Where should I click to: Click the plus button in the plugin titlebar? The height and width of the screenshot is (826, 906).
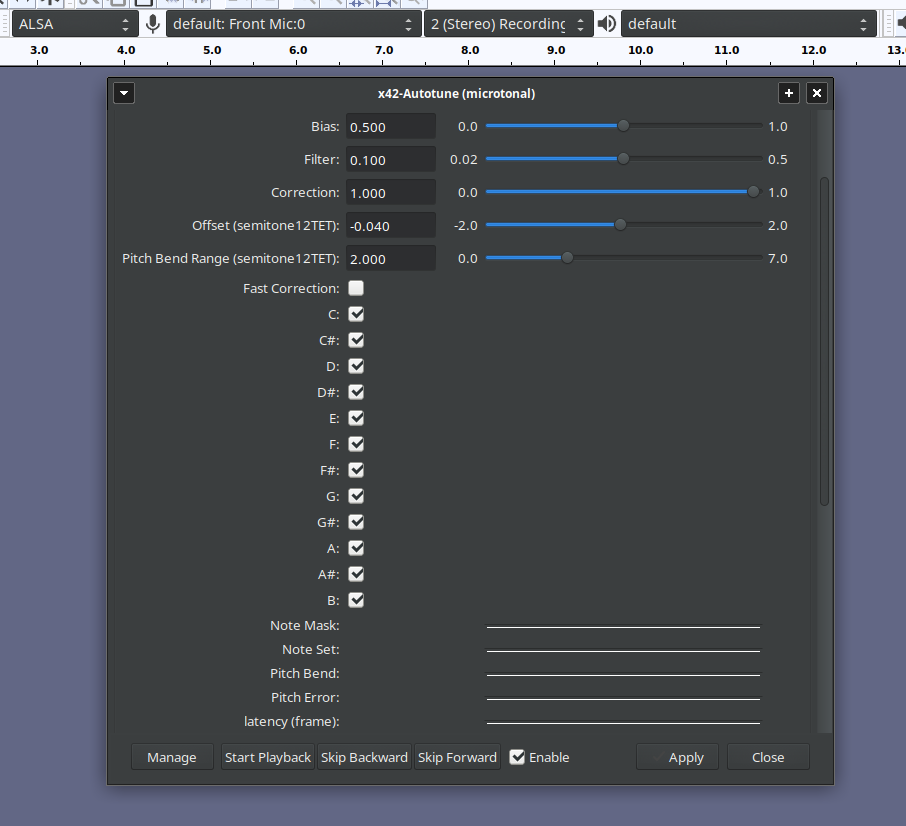(788, 93)
